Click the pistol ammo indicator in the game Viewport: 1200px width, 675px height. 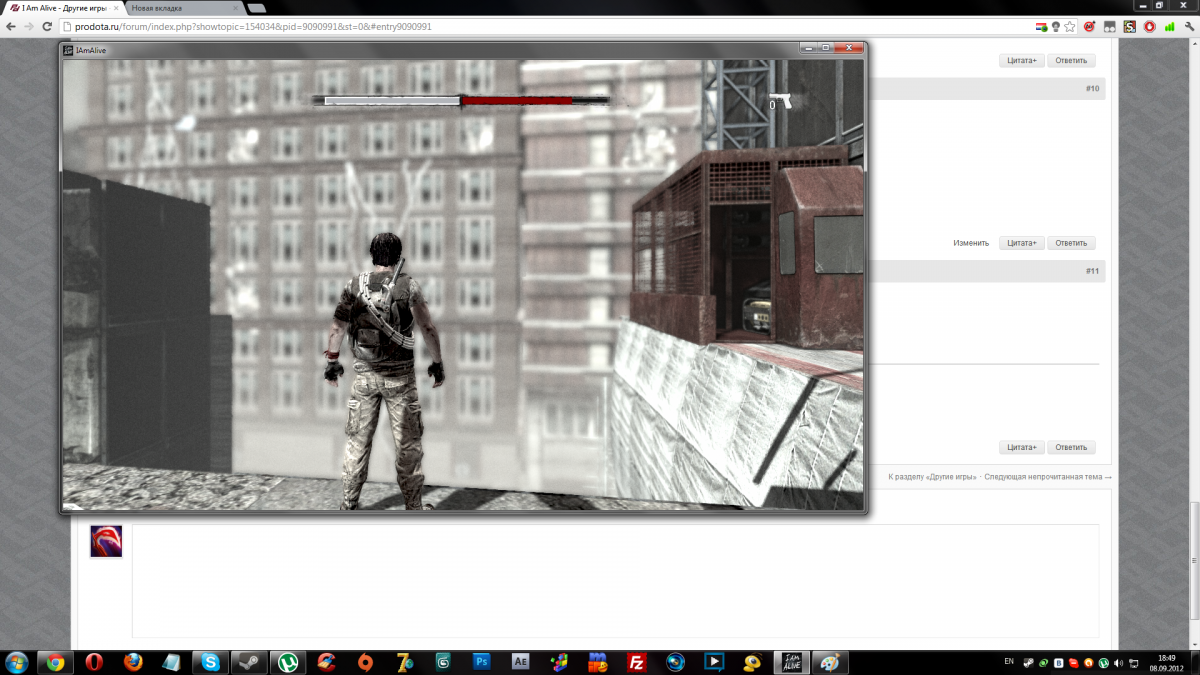[x=779, y=101]
